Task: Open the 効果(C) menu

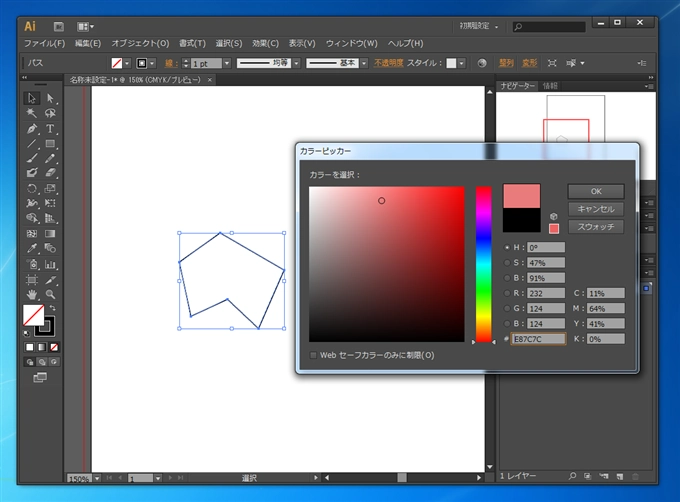Action: tap(265, 43)
